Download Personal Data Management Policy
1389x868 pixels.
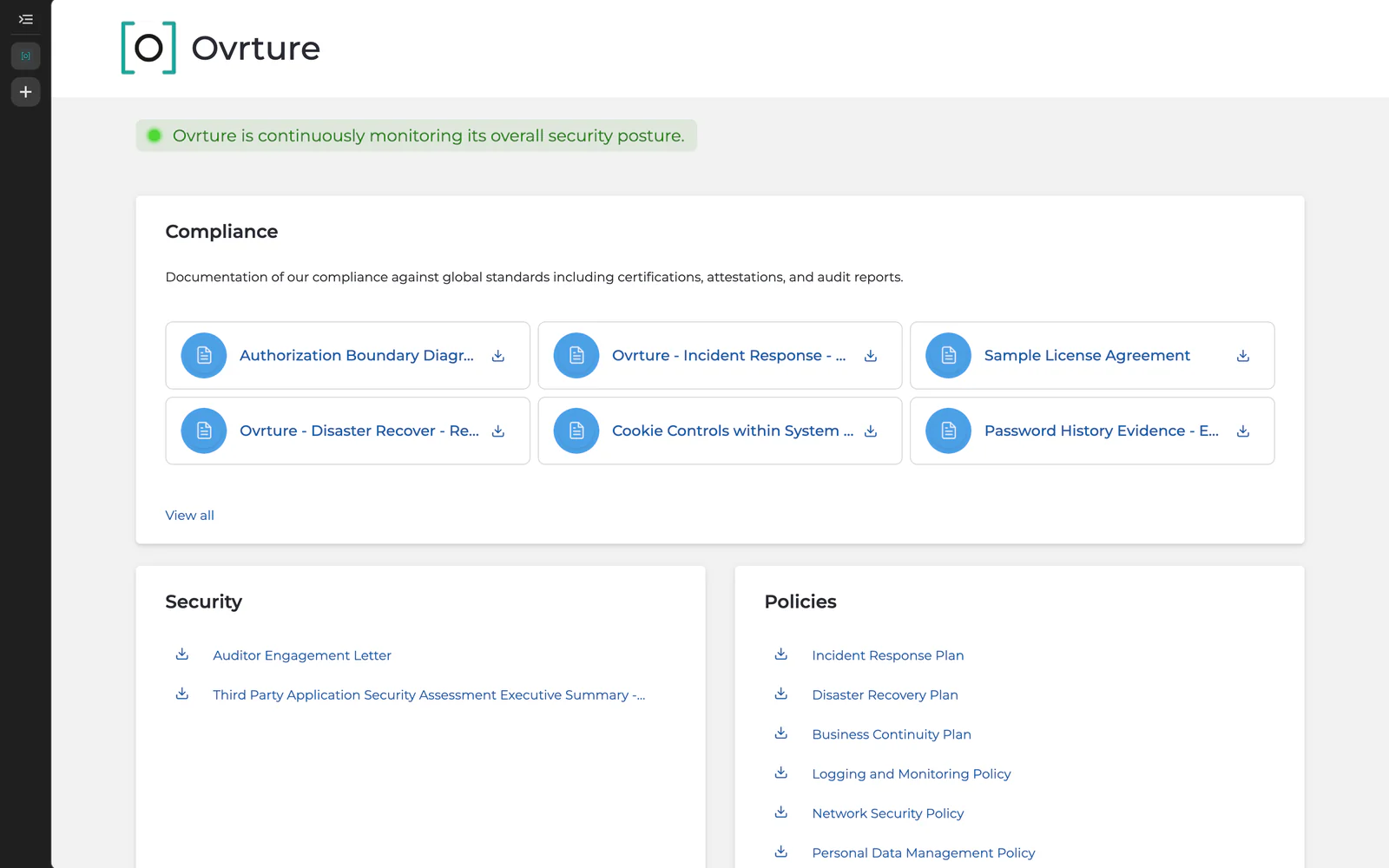tap(781, 852)
